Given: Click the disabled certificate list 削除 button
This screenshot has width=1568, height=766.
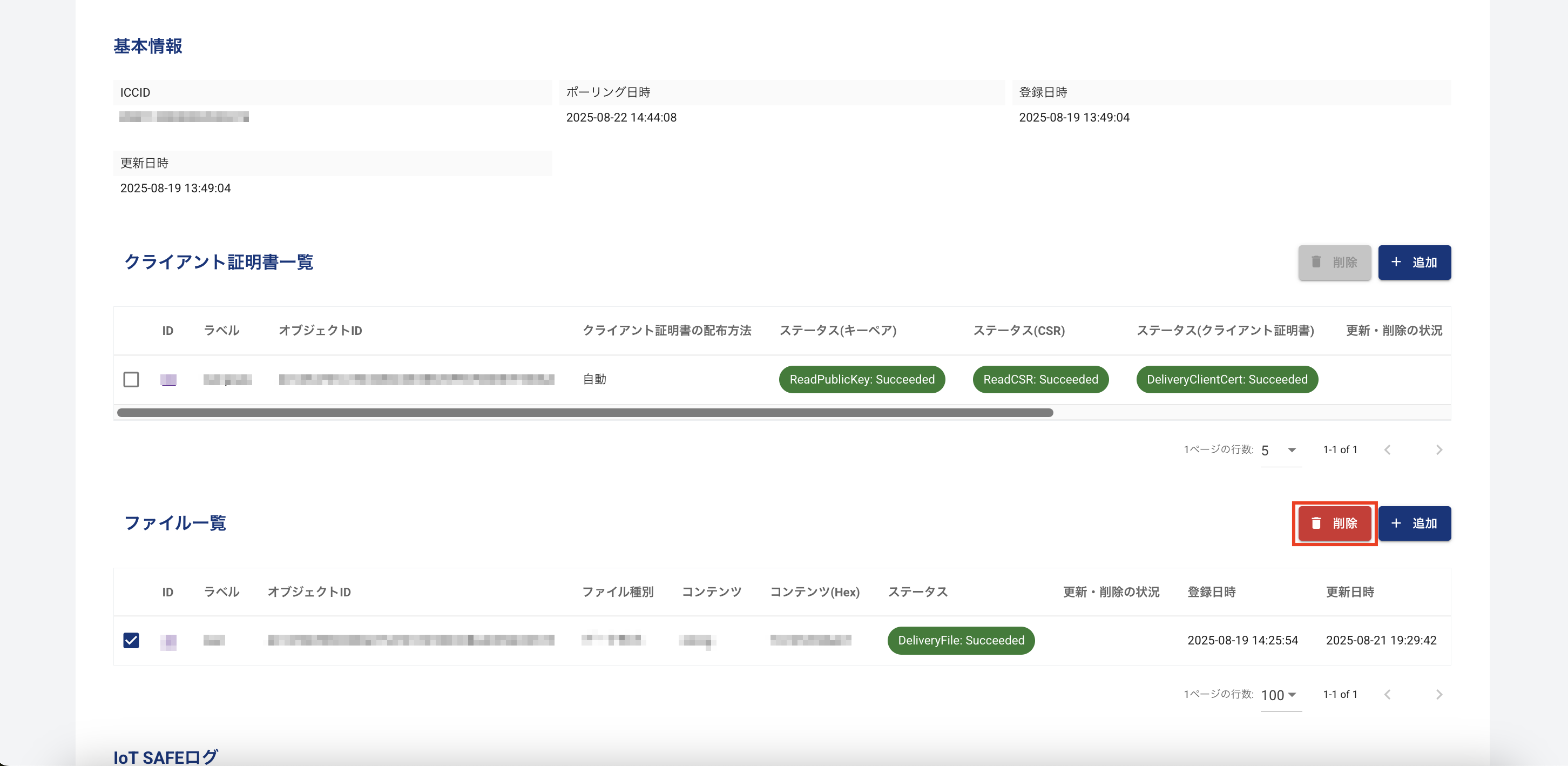Looking at the screenshot, I should point(1334,263).
